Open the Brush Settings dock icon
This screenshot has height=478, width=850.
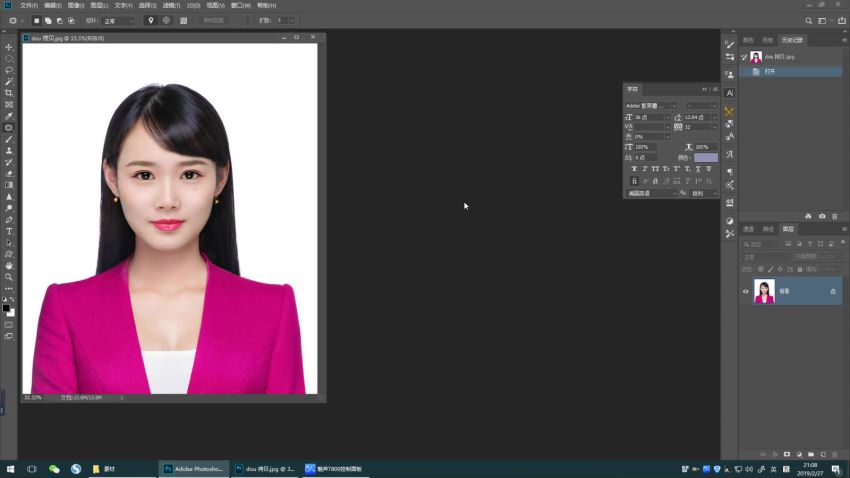point(730,44)
